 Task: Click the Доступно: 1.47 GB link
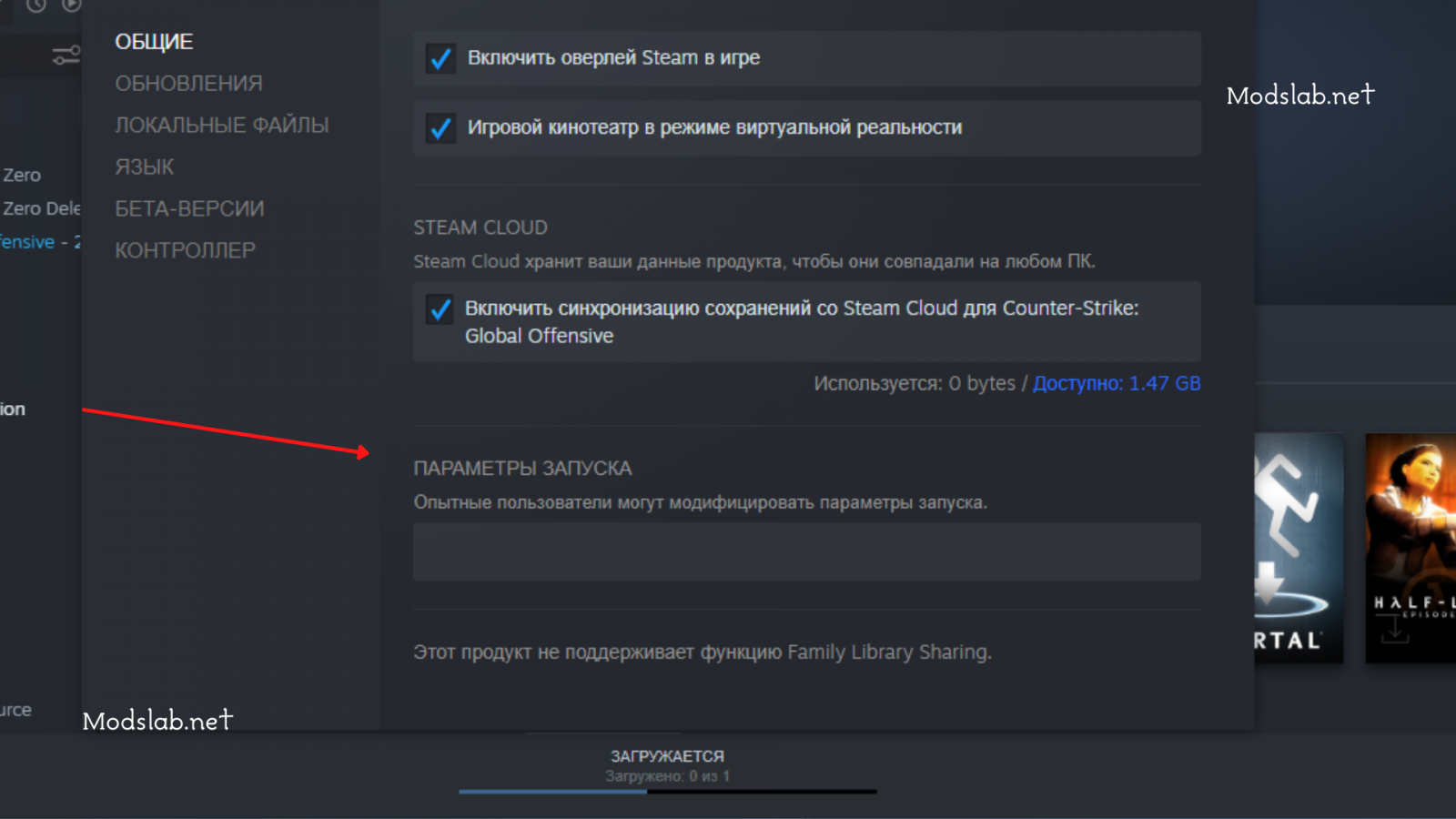1117,383
